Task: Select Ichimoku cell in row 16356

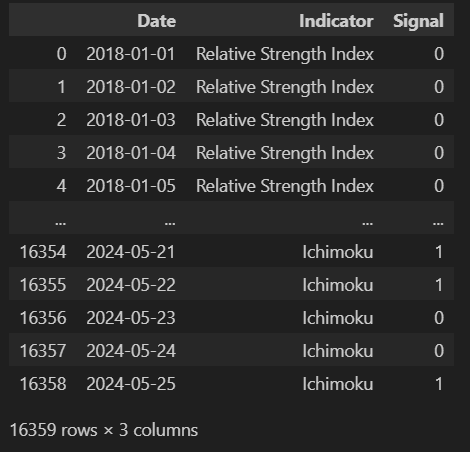Action: (338, 318)
